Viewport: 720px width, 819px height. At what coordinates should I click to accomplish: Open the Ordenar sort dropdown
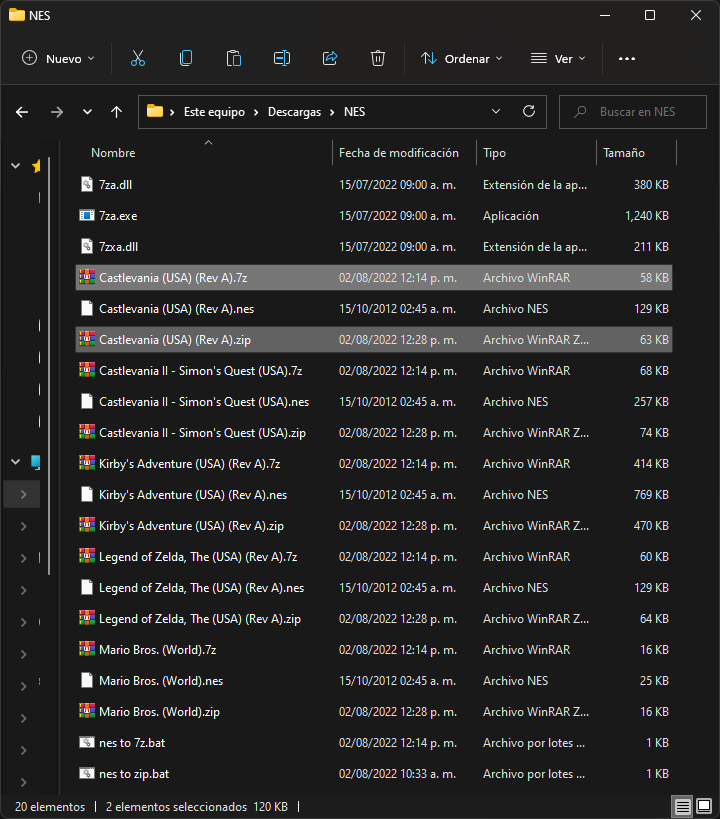click(461, 58)
